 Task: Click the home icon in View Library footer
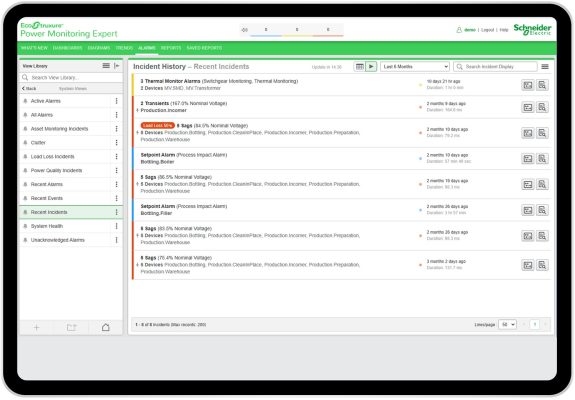(106, 327)
